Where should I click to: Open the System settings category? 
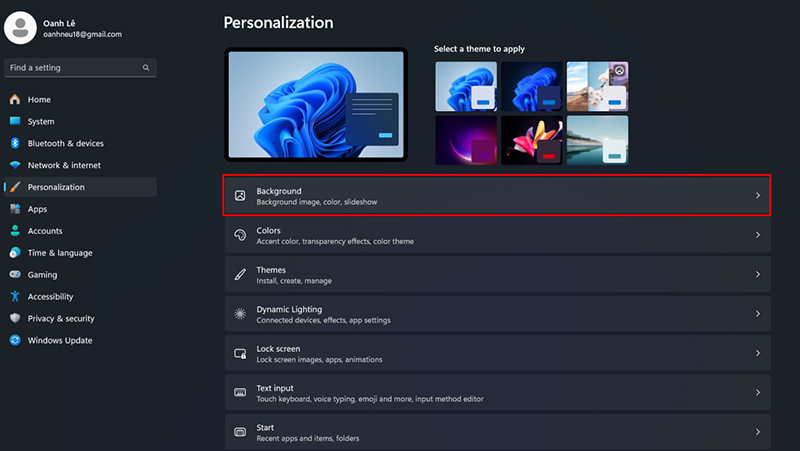(x=41, y=121)
